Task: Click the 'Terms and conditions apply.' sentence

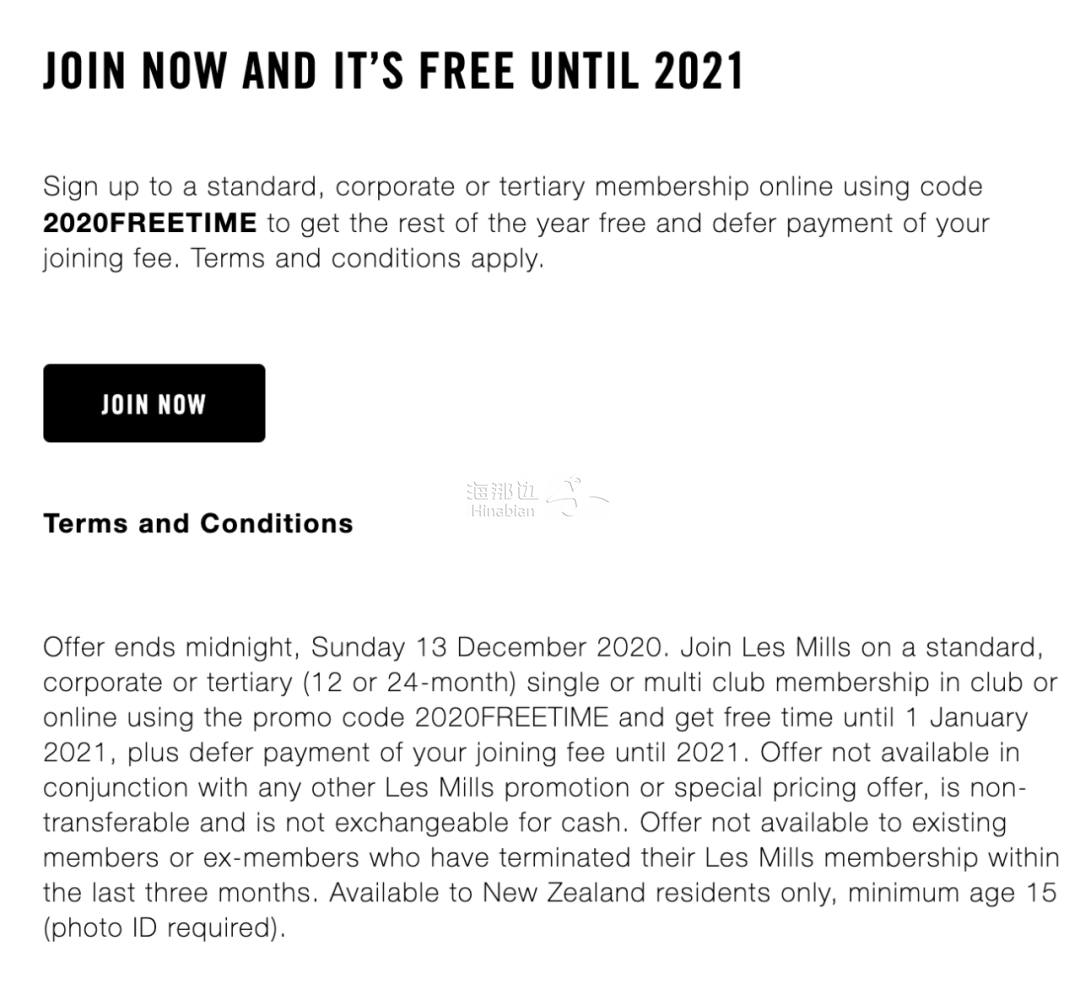Action: [x=368, y=258]
